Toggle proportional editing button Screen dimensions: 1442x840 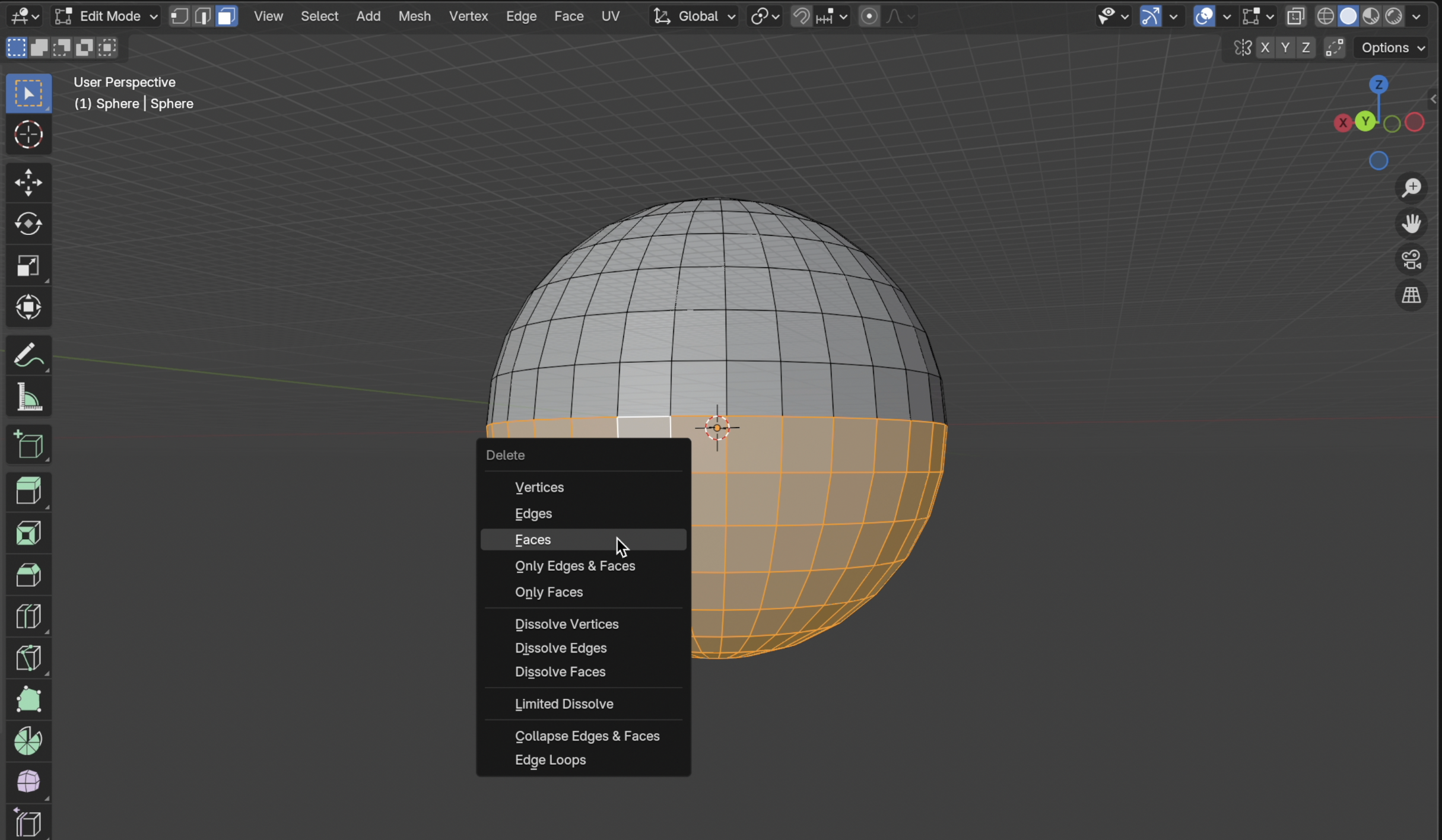click(869, 16)
